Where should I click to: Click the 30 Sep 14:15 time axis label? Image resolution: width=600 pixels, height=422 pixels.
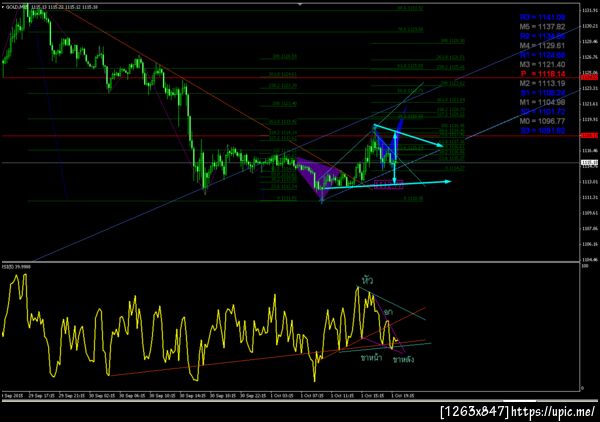coord(192,396)
